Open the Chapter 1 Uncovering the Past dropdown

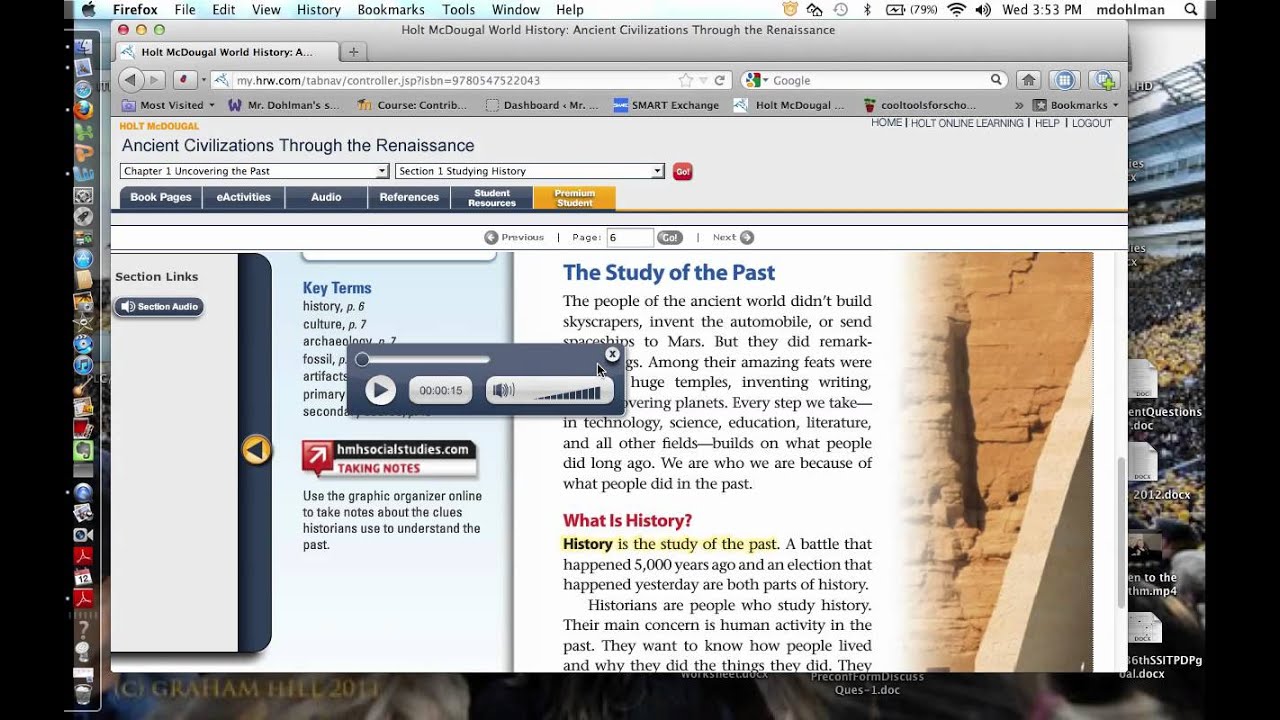(254, 171)
